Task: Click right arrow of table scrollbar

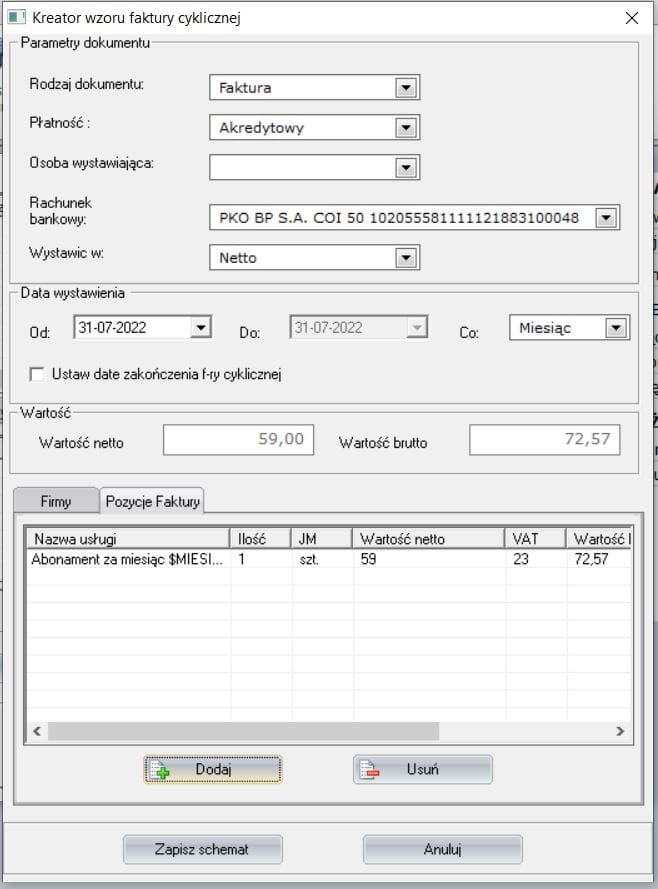Action: 620,731
